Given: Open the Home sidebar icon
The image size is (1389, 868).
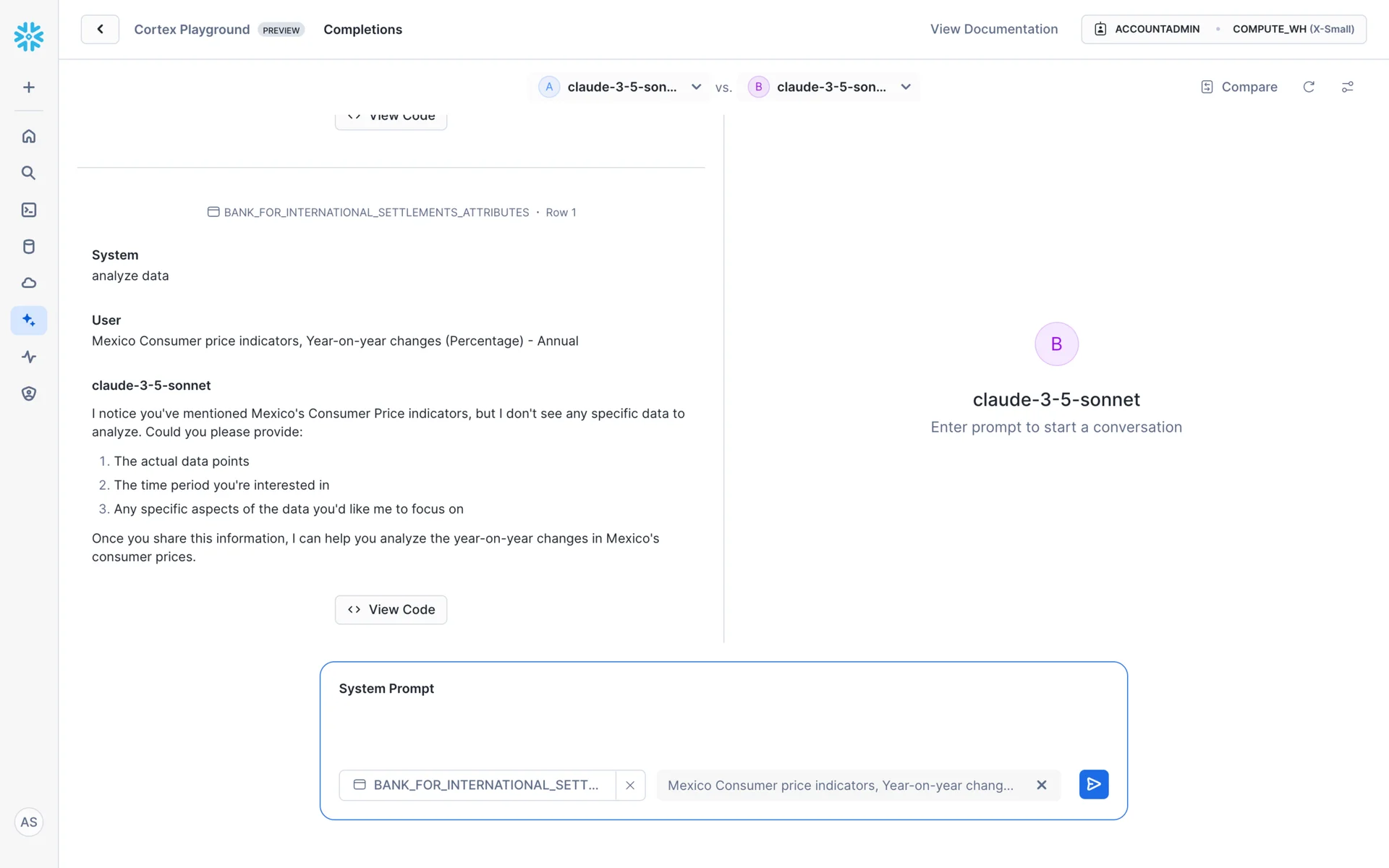Looking at the screenshot, I should click(29, 136).
